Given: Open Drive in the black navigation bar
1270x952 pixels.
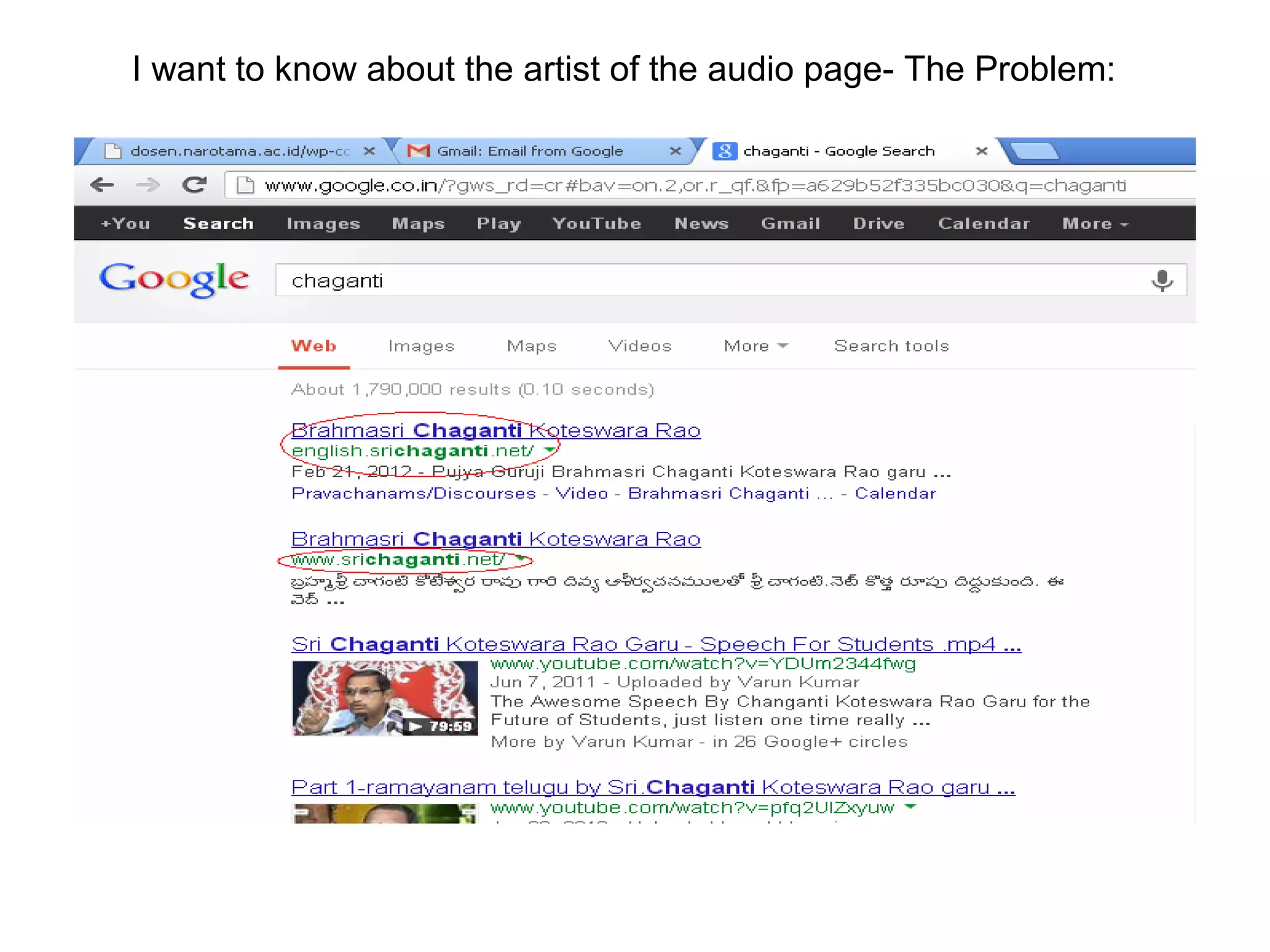Looking at the screenshot, I should tap(879, 223).
